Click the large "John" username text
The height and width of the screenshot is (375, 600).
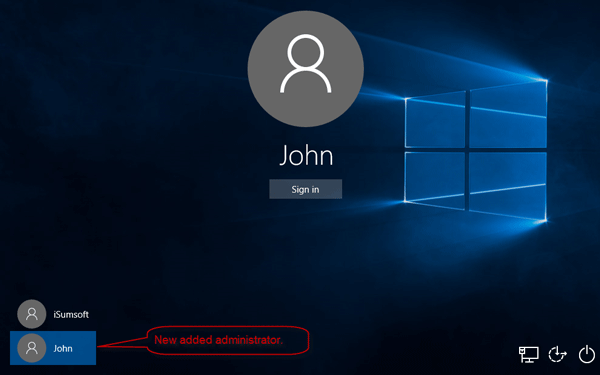(306, 155)
